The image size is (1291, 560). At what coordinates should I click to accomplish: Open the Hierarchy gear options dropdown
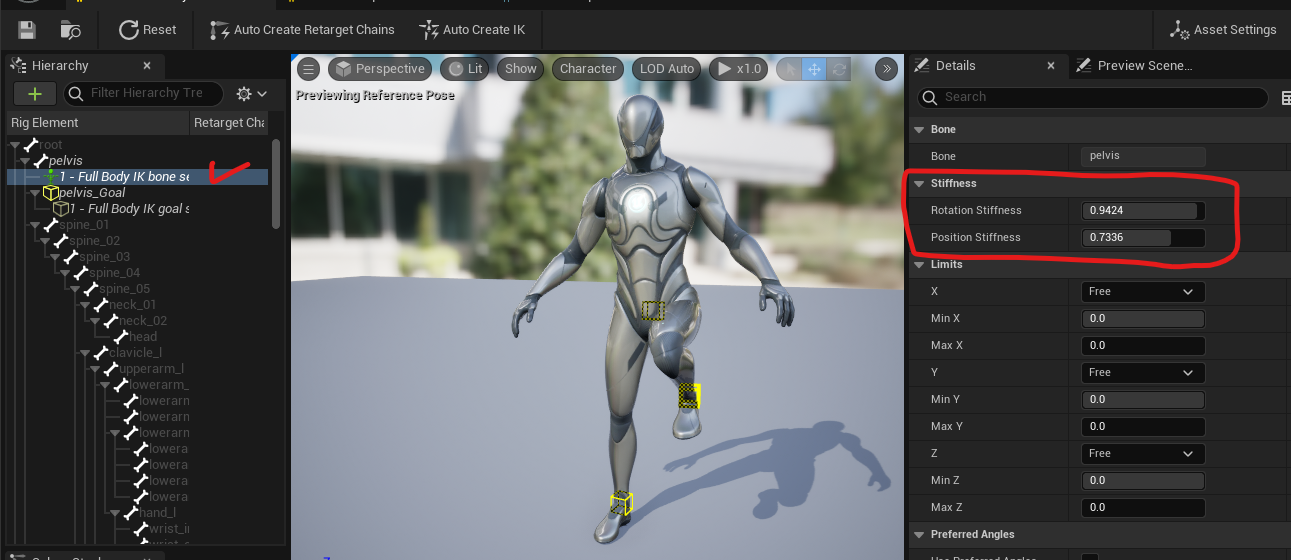pyautogui.click(x=251, y=93)
